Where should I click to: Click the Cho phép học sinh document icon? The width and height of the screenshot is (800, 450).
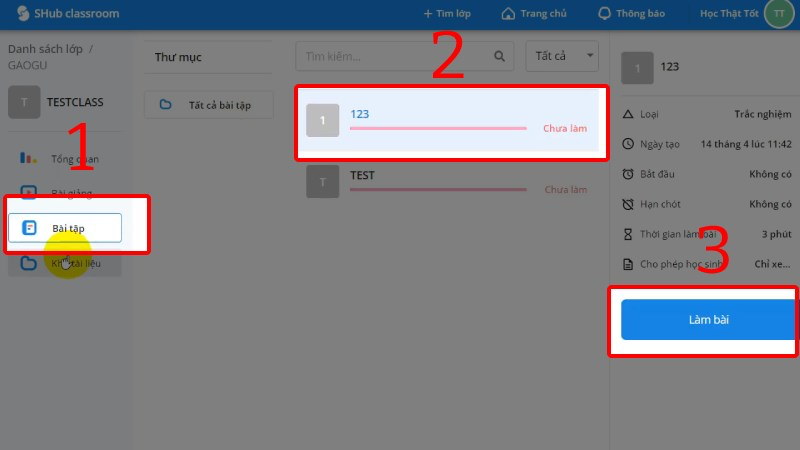628,264
